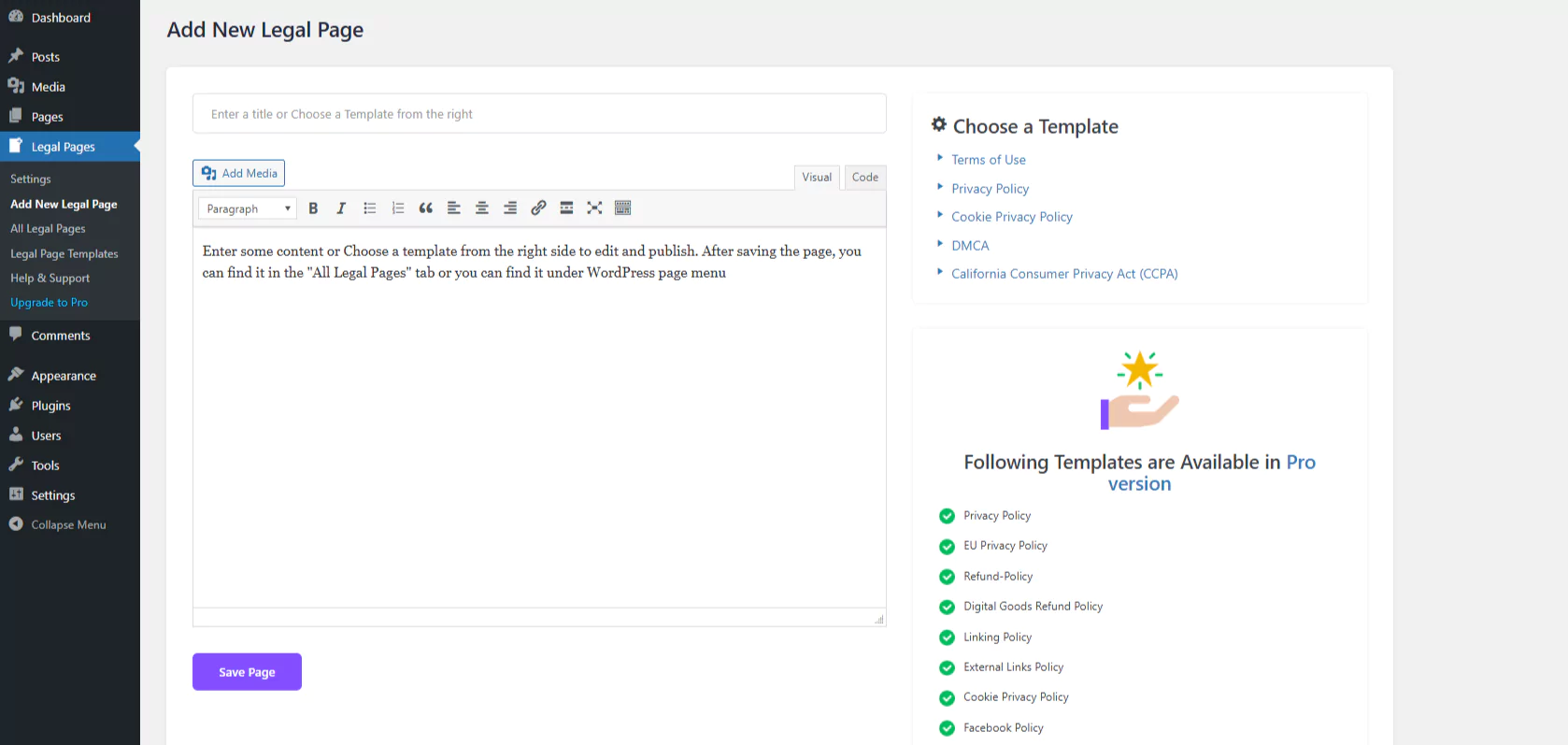The height and width of the screenshot is (745, 1568).
Task: Click the Save Page button
Action: [247, 672]
